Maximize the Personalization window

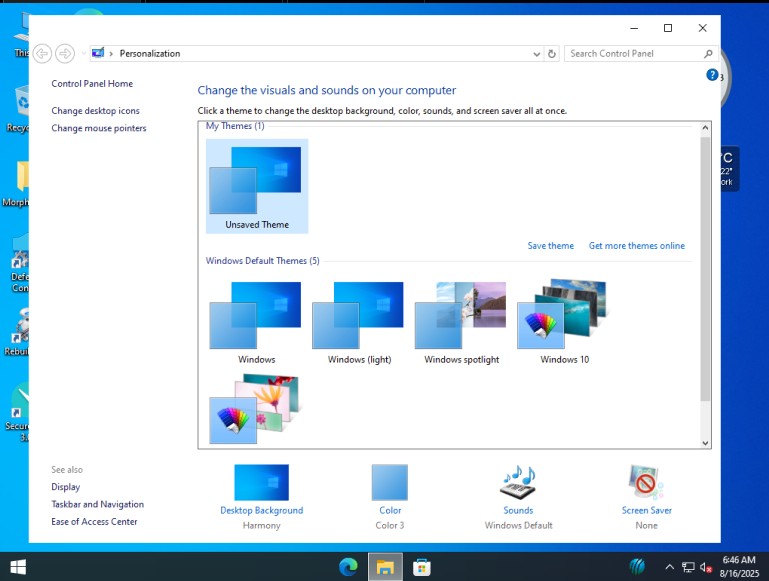click(x=667, y=28)
